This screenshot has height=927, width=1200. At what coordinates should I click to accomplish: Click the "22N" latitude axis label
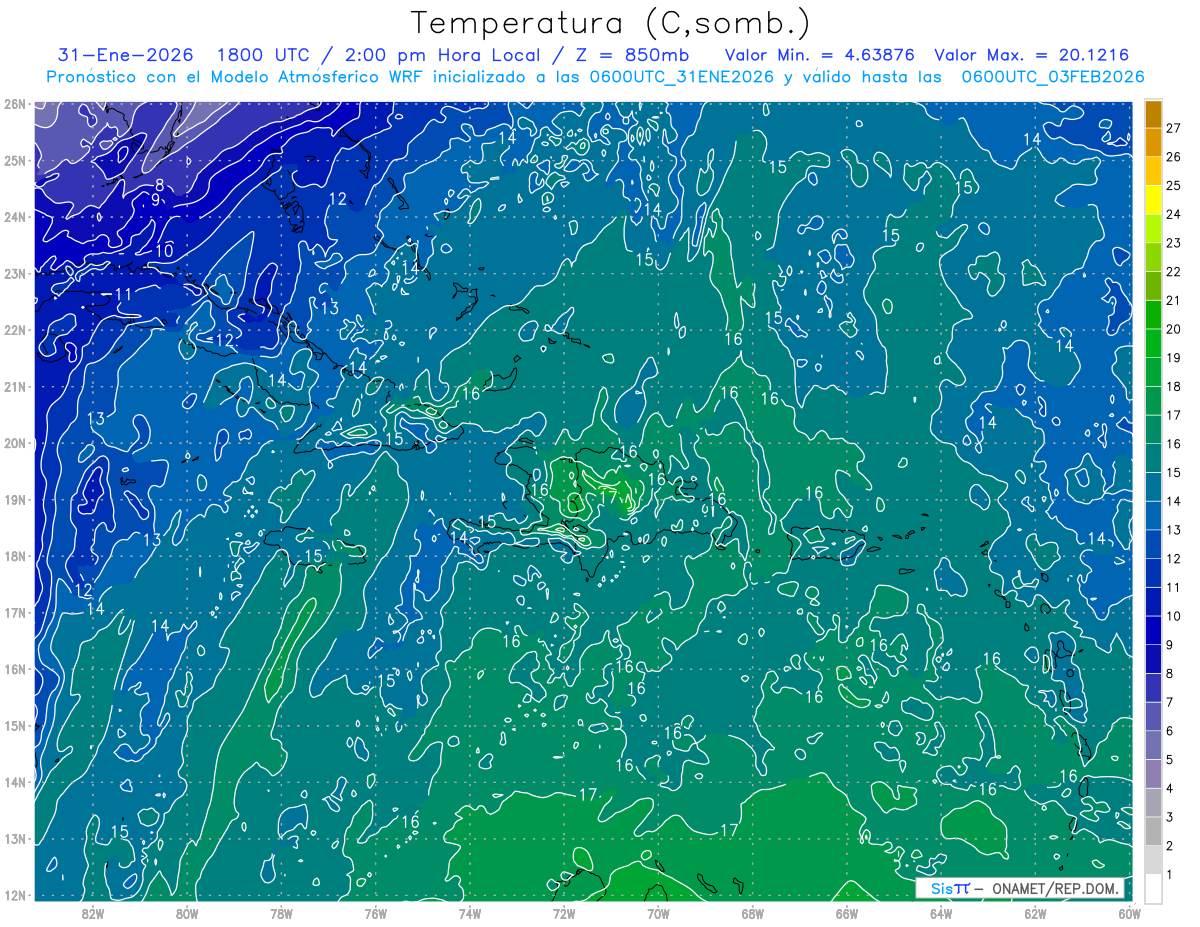[14, 330]
